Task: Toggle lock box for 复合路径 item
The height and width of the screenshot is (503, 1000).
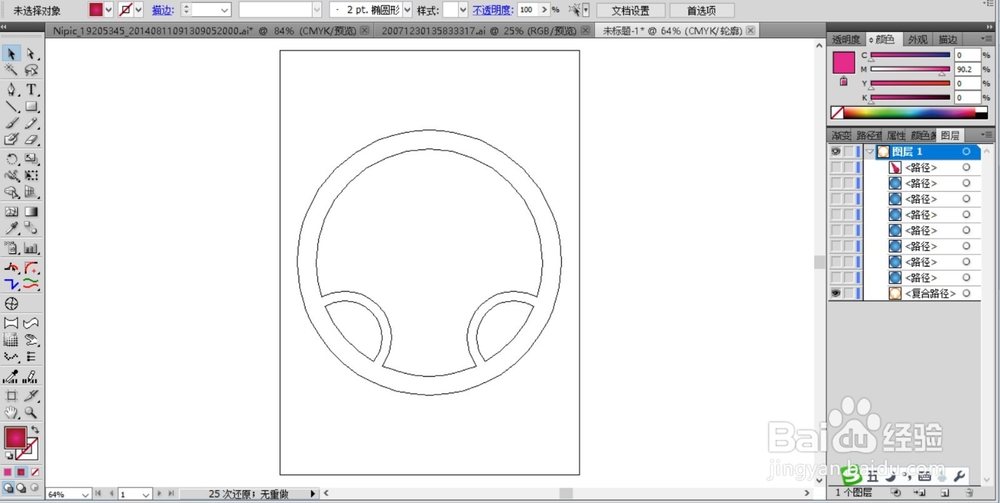Action: [x=848, y=293]
